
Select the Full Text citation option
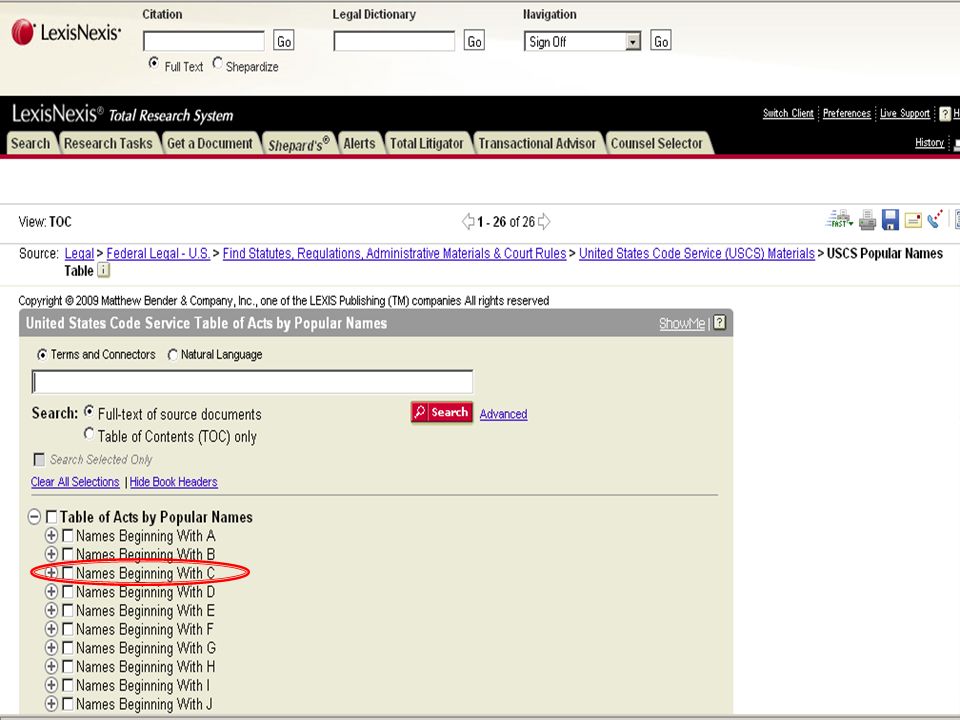[154, 63]
